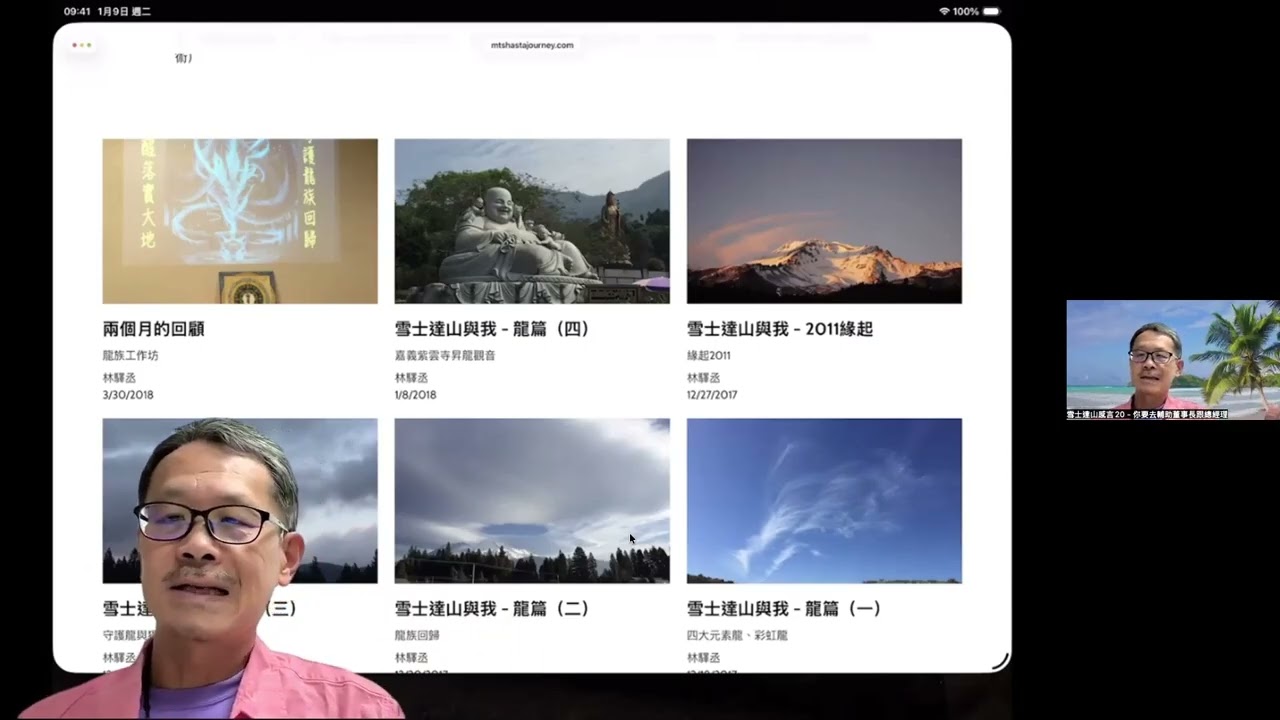Image resolution: width=1280 pixels, height=720 pixels.
Task: Tap the three-dot multitasking icon
Action: point(82,45)
